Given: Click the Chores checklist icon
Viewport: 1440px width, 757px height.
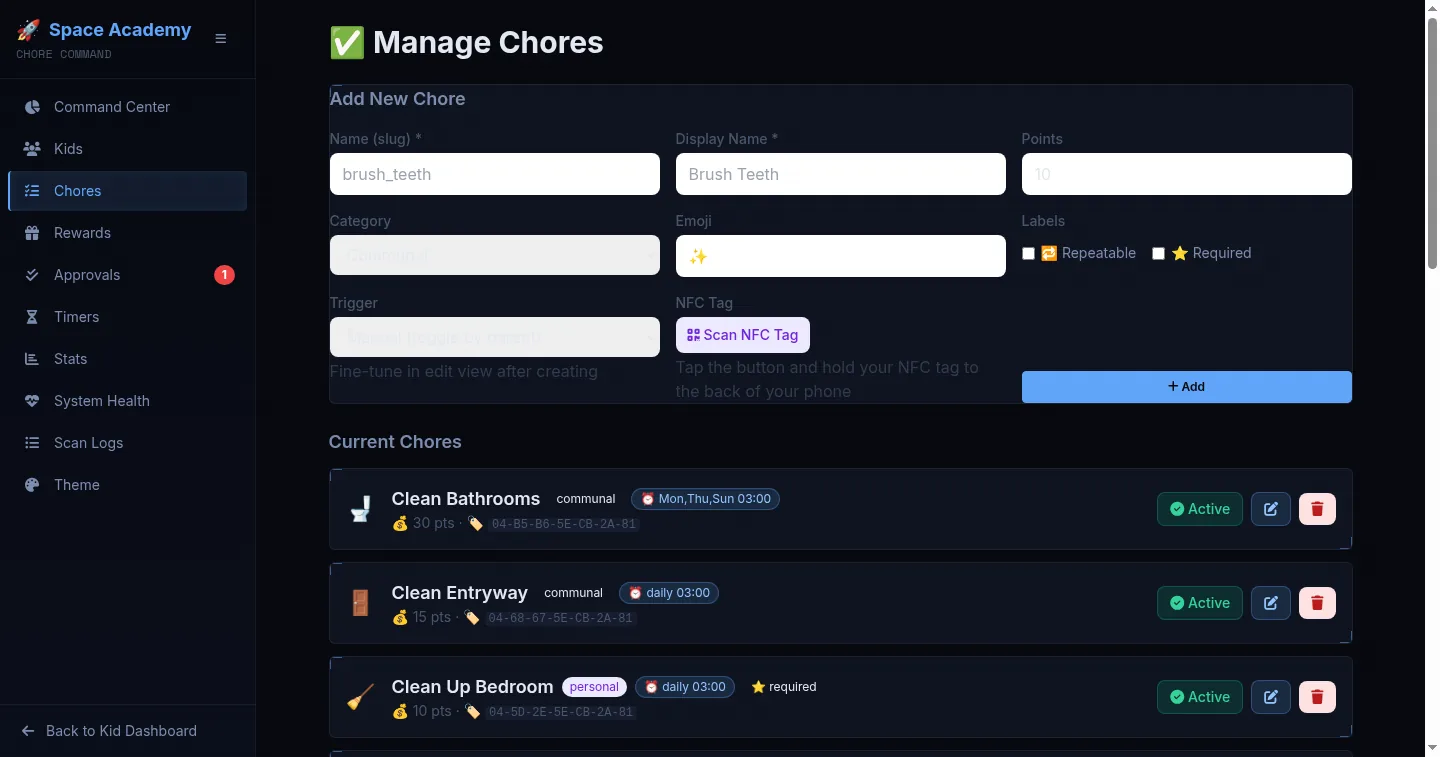Looking at the screenshot, I should coord(32,191).
